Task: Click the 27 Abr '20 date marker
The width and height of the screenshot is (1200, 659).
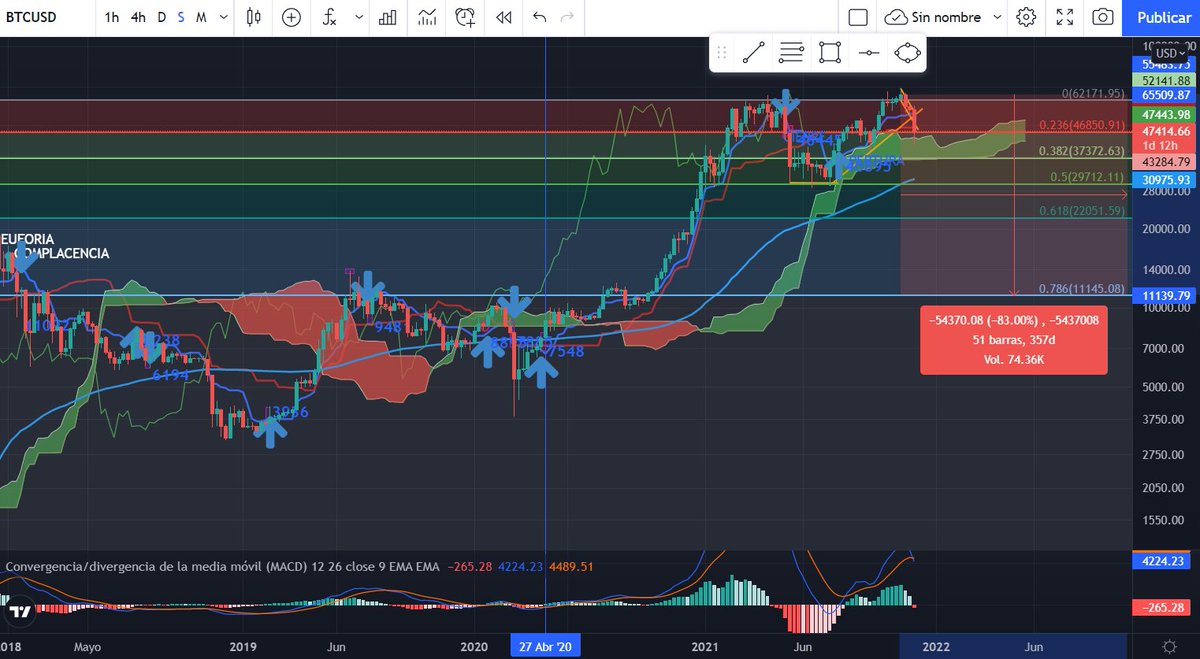Action: 545,646
